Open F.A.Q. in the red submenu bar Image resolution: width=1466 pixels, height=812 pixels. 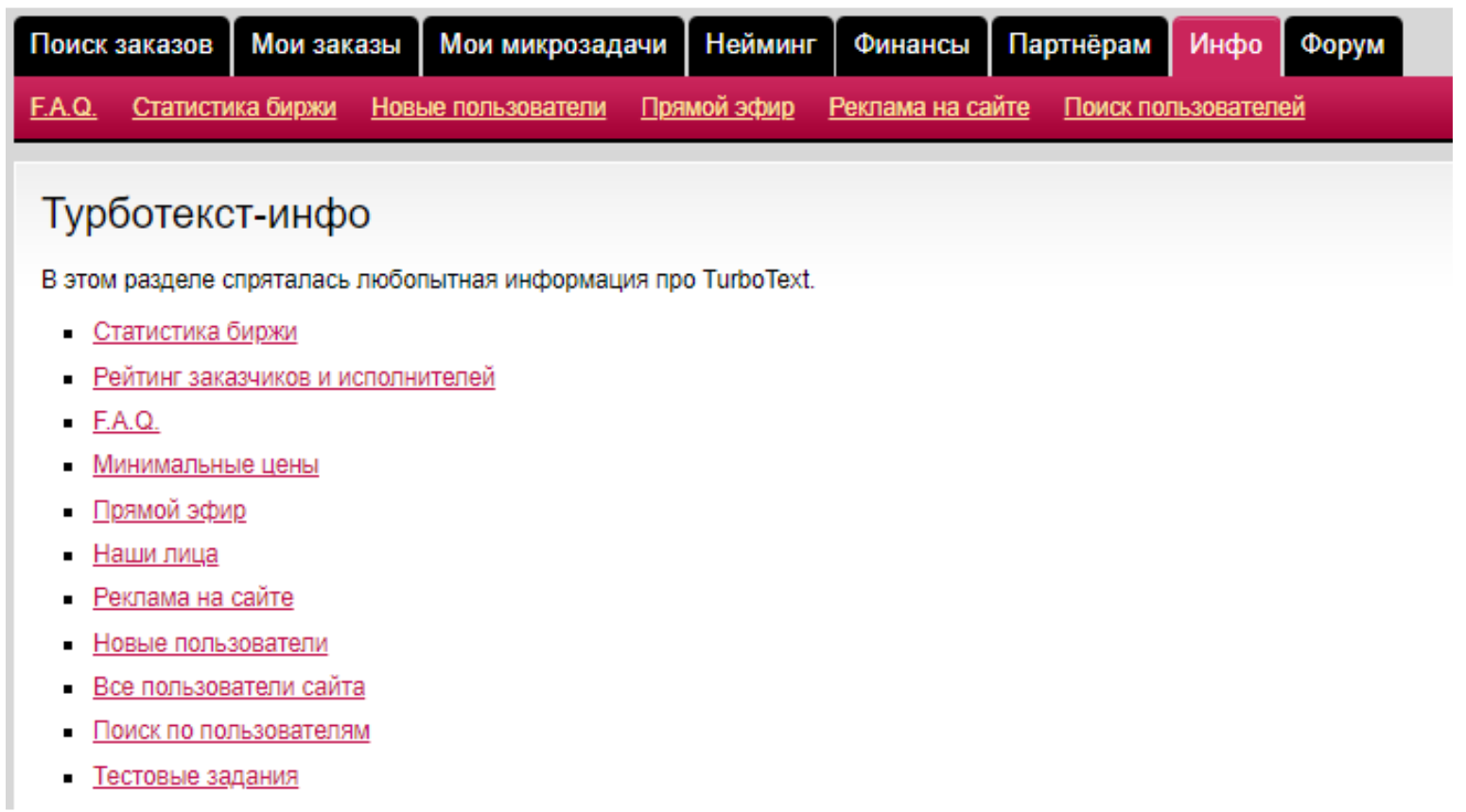(63, 108)
